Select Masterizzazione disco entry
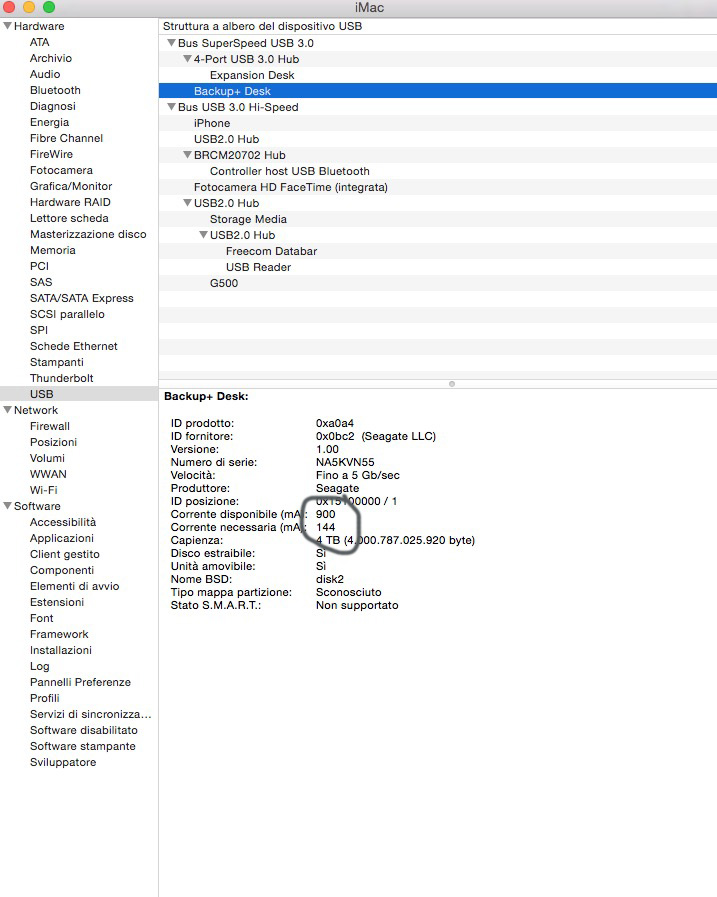Screen dimensions: 717x897 tap(88, 235)
